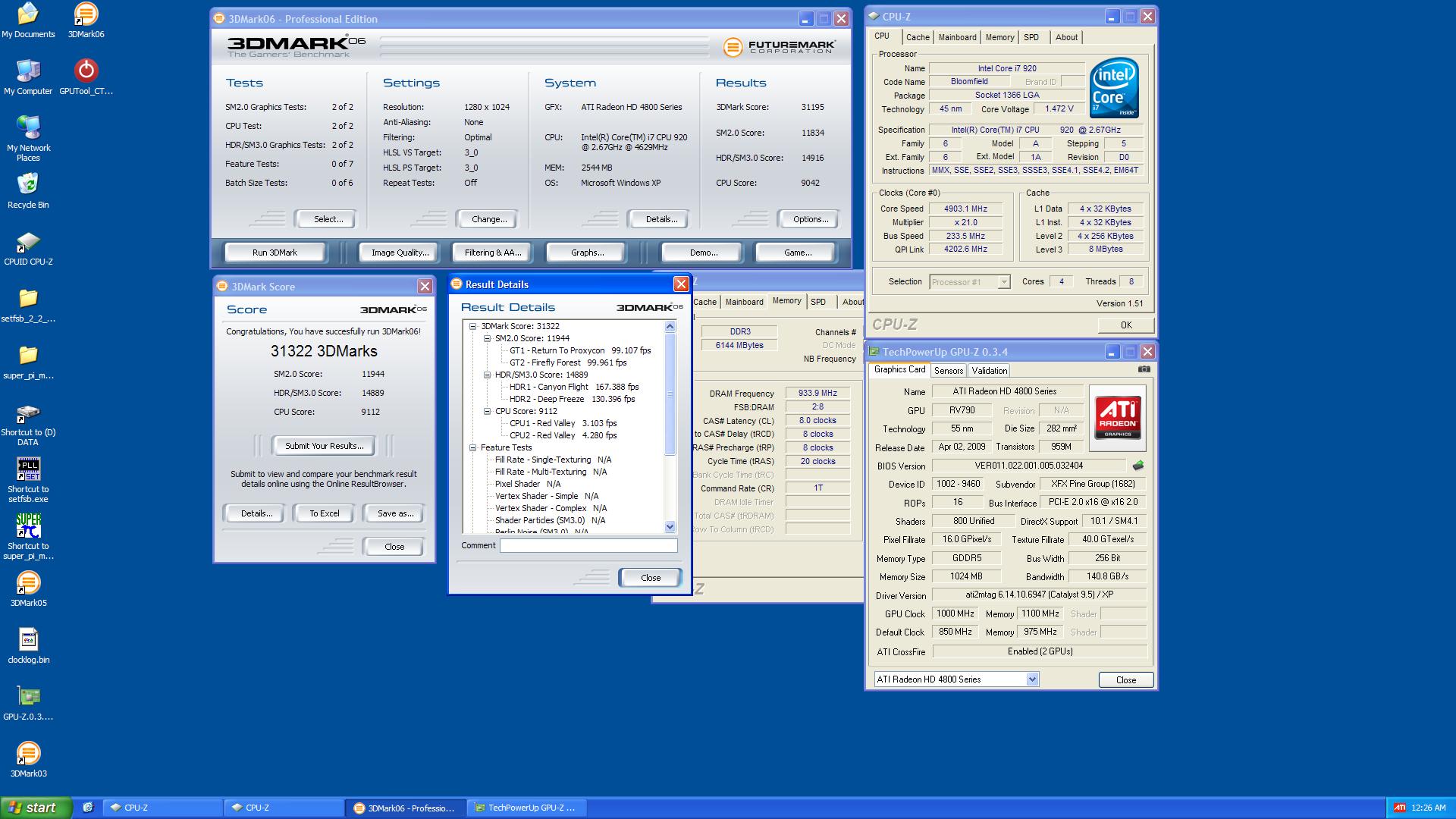Click GPU-Z screenshot camera icon
Image resolution: width=1456 pixels, height=819 pixels.
pyautogui.click(x=1144, y=369)
